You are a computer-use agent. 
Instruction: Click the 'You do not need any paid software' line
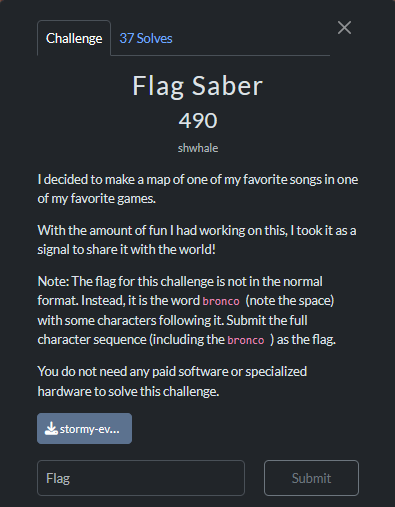(x=172, y=371)
